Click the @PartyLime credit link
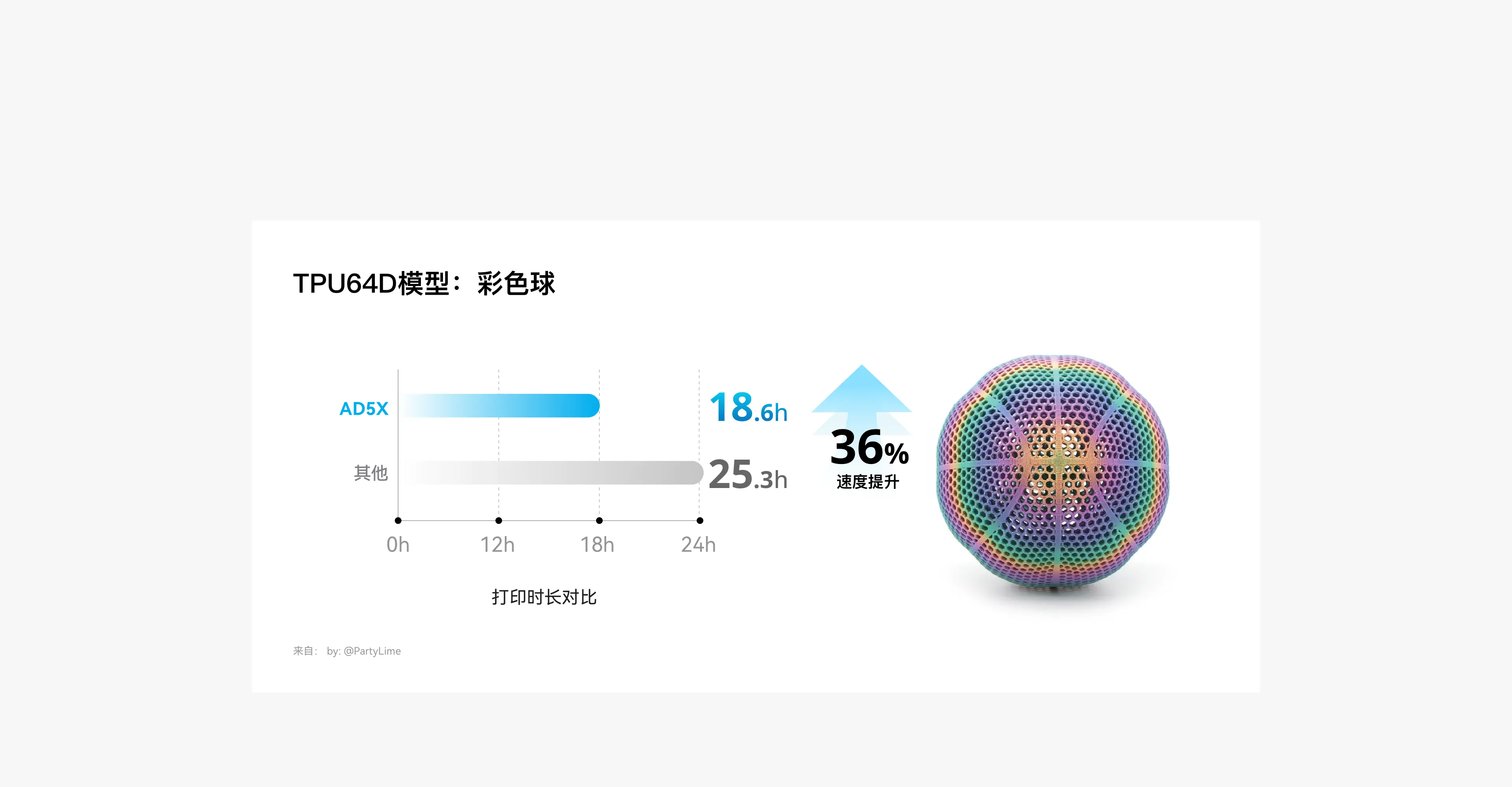1512x787 pixels. coord(372,651)
